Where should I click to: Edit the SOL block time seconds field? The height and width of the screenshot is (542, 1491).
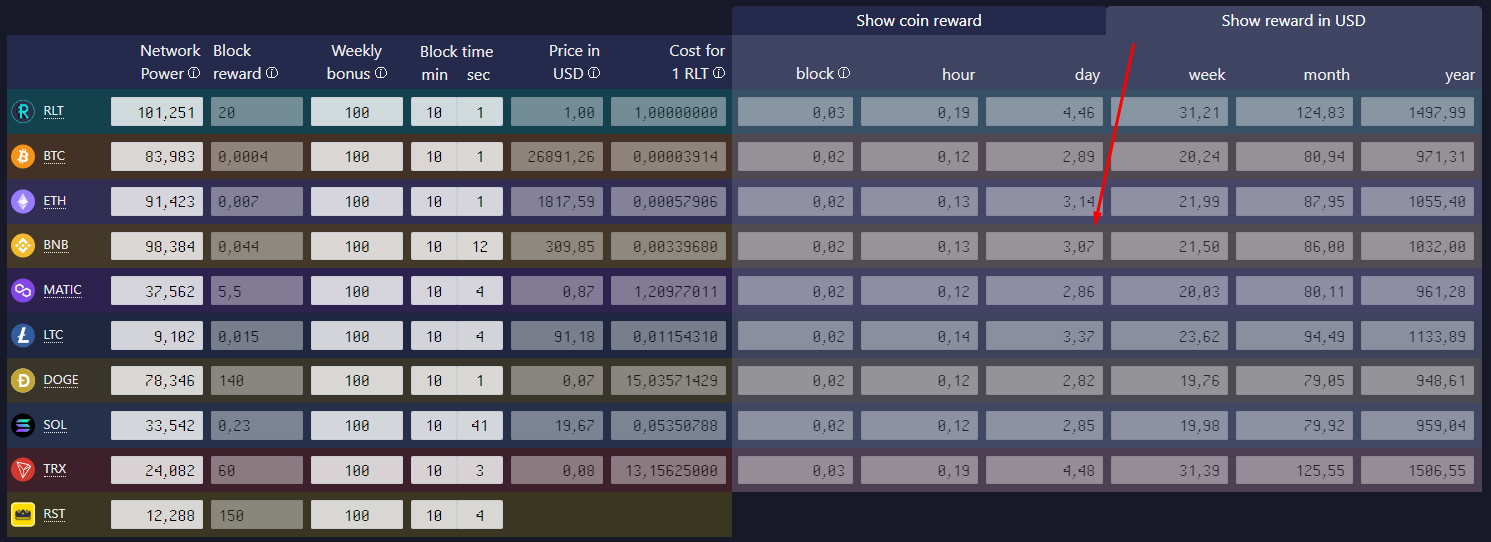tap(480, 425)
